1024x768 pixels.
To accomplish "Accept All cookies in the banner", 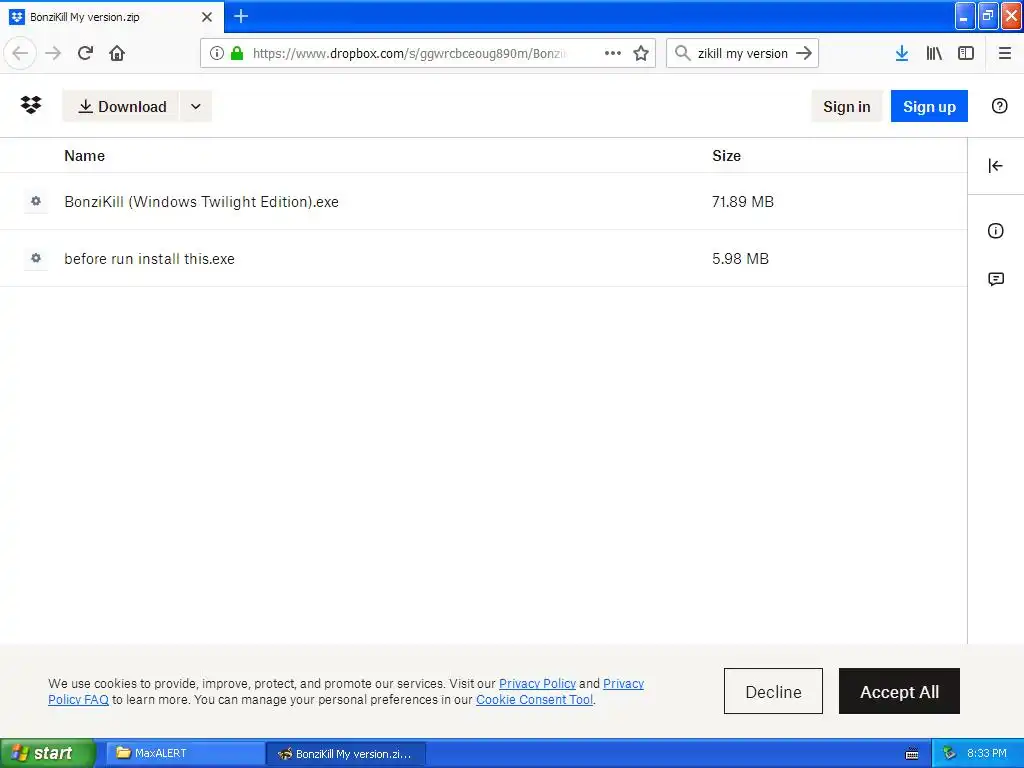I will pos(899,691).
